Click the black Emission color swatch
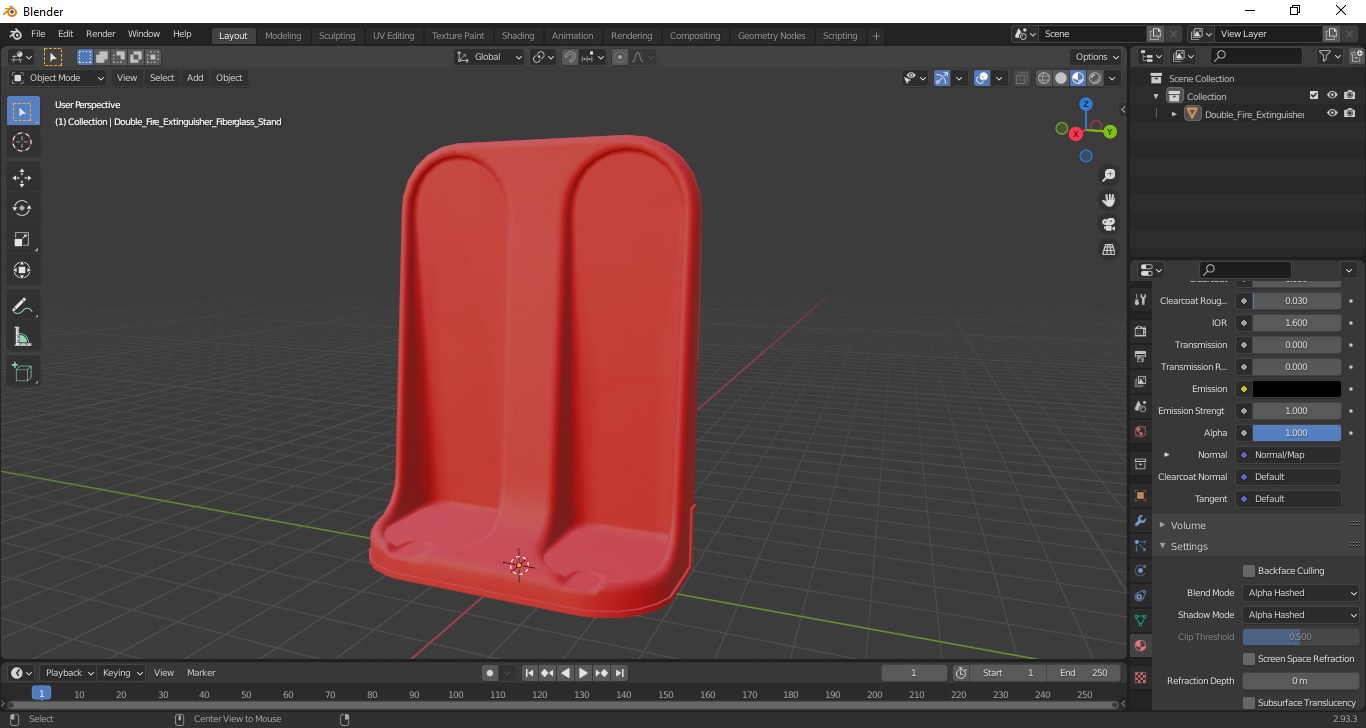The image size is (1366, 728). (x=1297, y=389)
